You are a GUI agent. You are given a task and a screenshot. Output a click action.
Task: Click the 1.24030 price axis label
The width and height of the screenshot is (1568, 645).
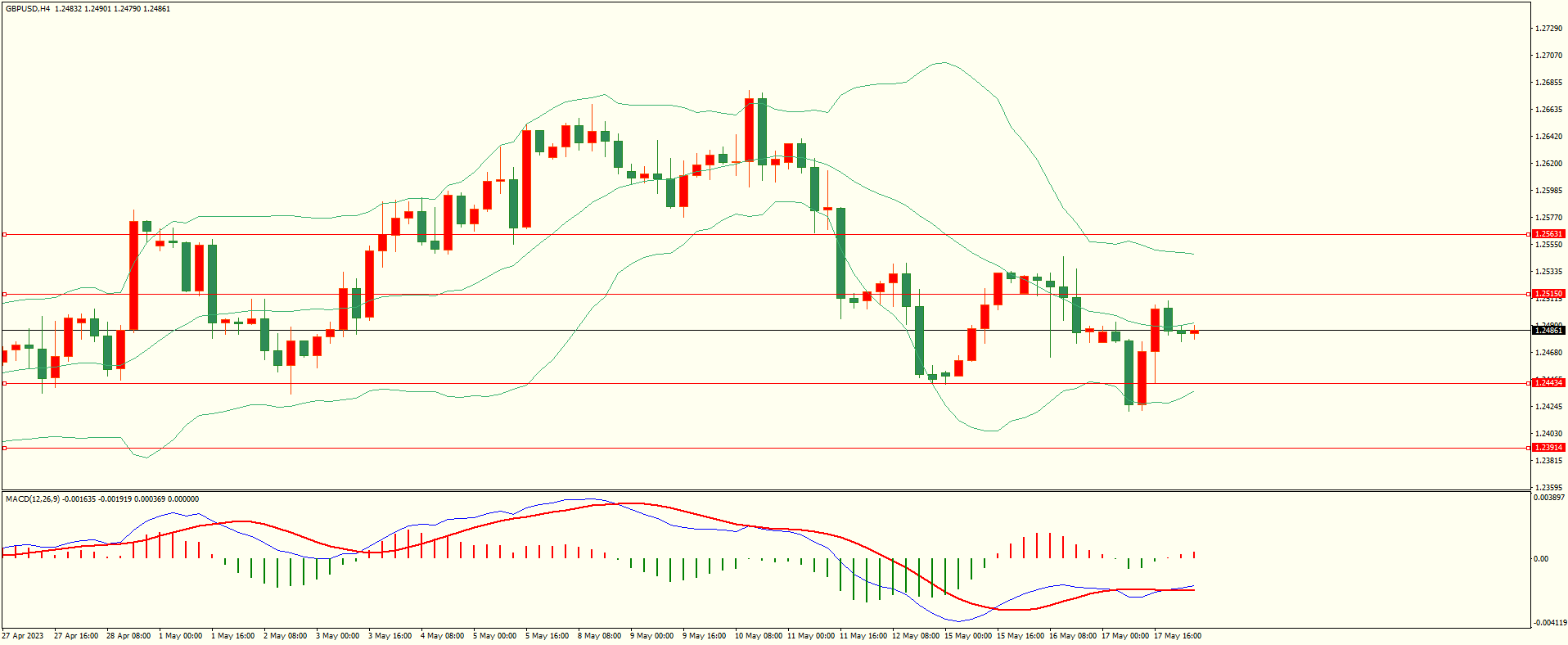(x=1548, y=434)
